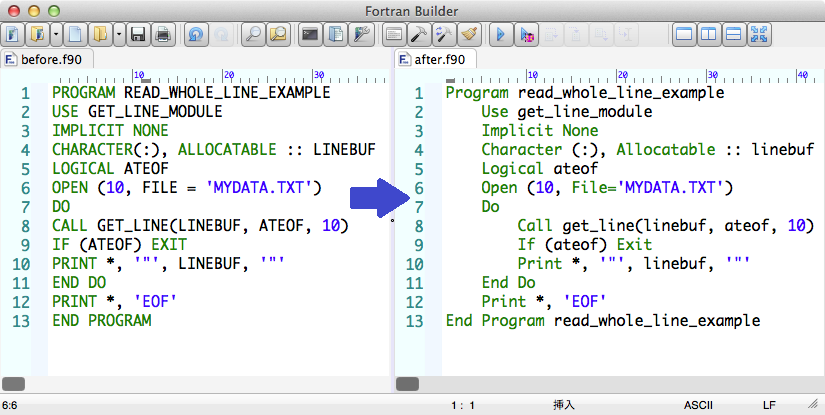The image size is (825, 415).
Task: Click 'Open (10, File=' line in after.f90
Action: click(x=607, y=188)
